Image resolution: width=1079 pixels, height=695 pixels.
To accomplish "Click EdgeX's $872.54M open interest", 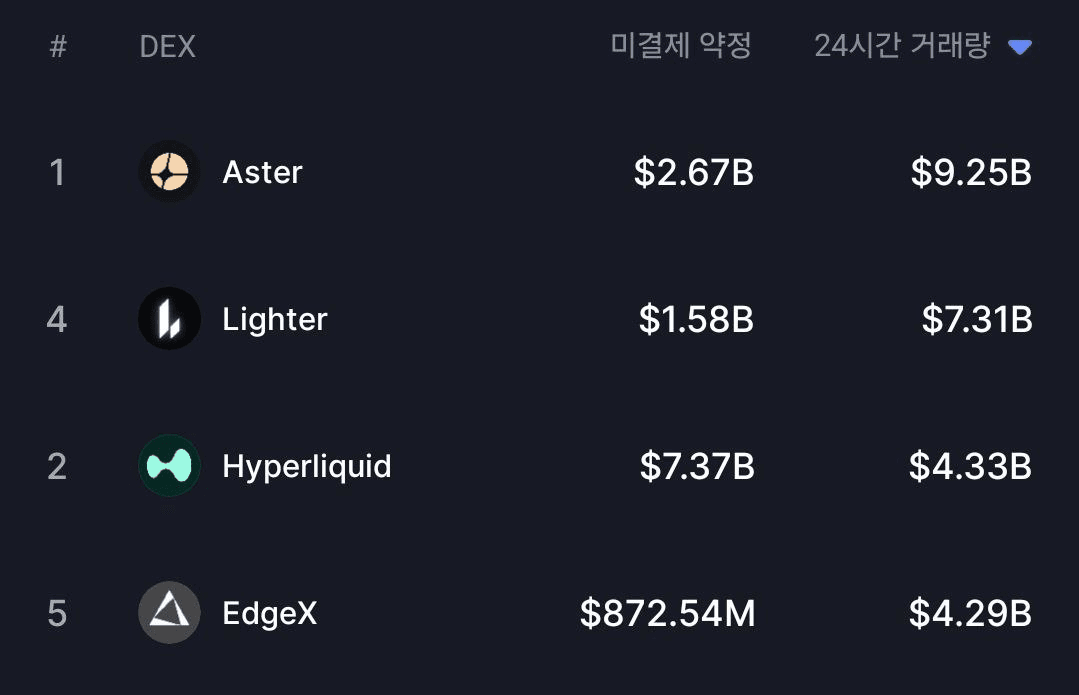I will click(667, 613).
